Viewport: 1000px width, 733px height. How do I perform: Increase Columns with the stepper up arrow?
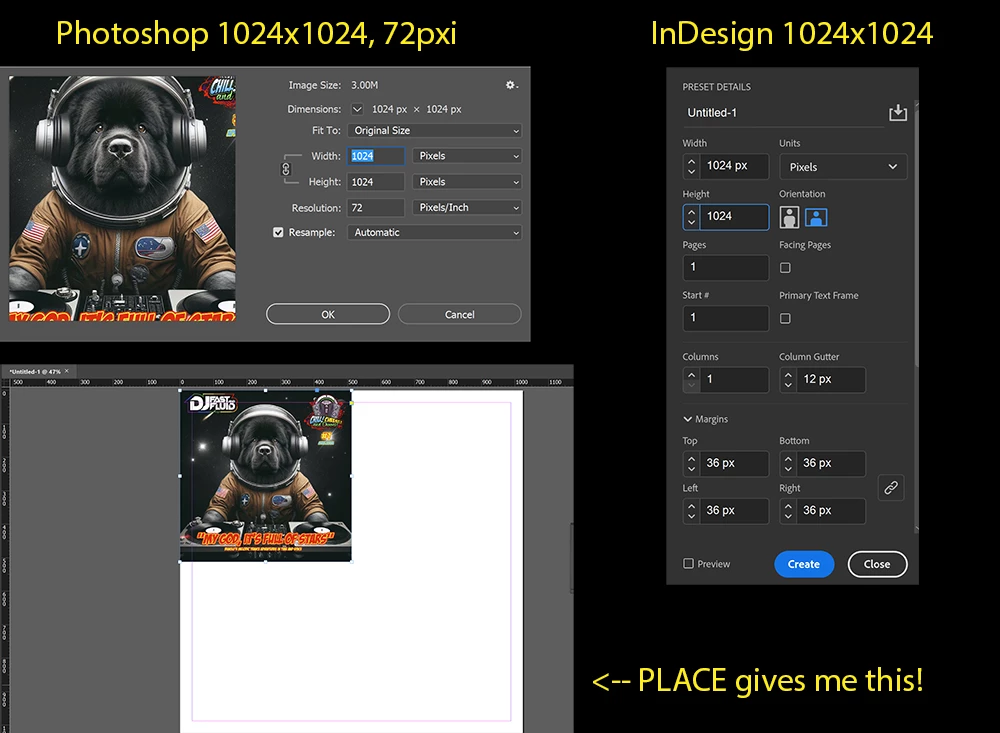pos(691,374)
